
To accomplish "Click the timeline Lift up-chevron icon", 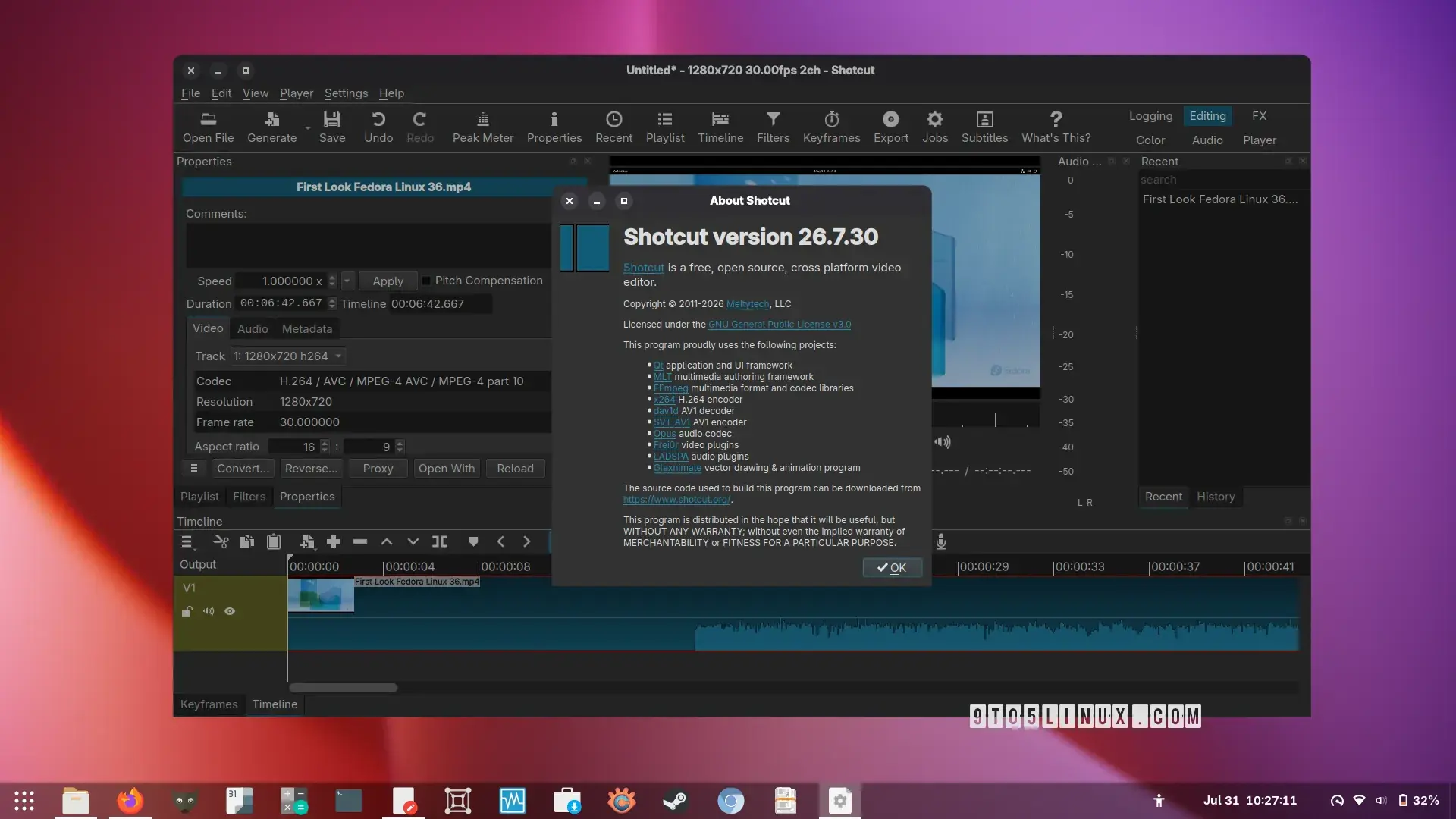I will (387, 541).
